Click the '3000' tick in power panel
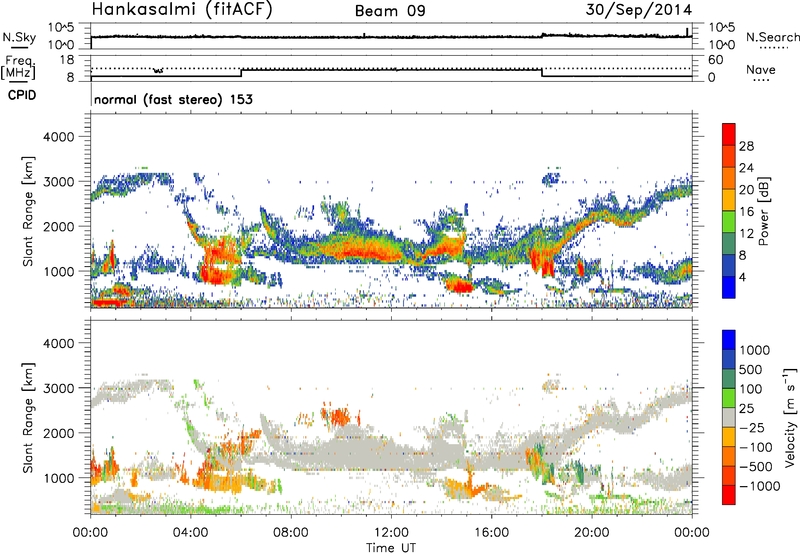Screen dimensions: 800x554 coord(58,182)
